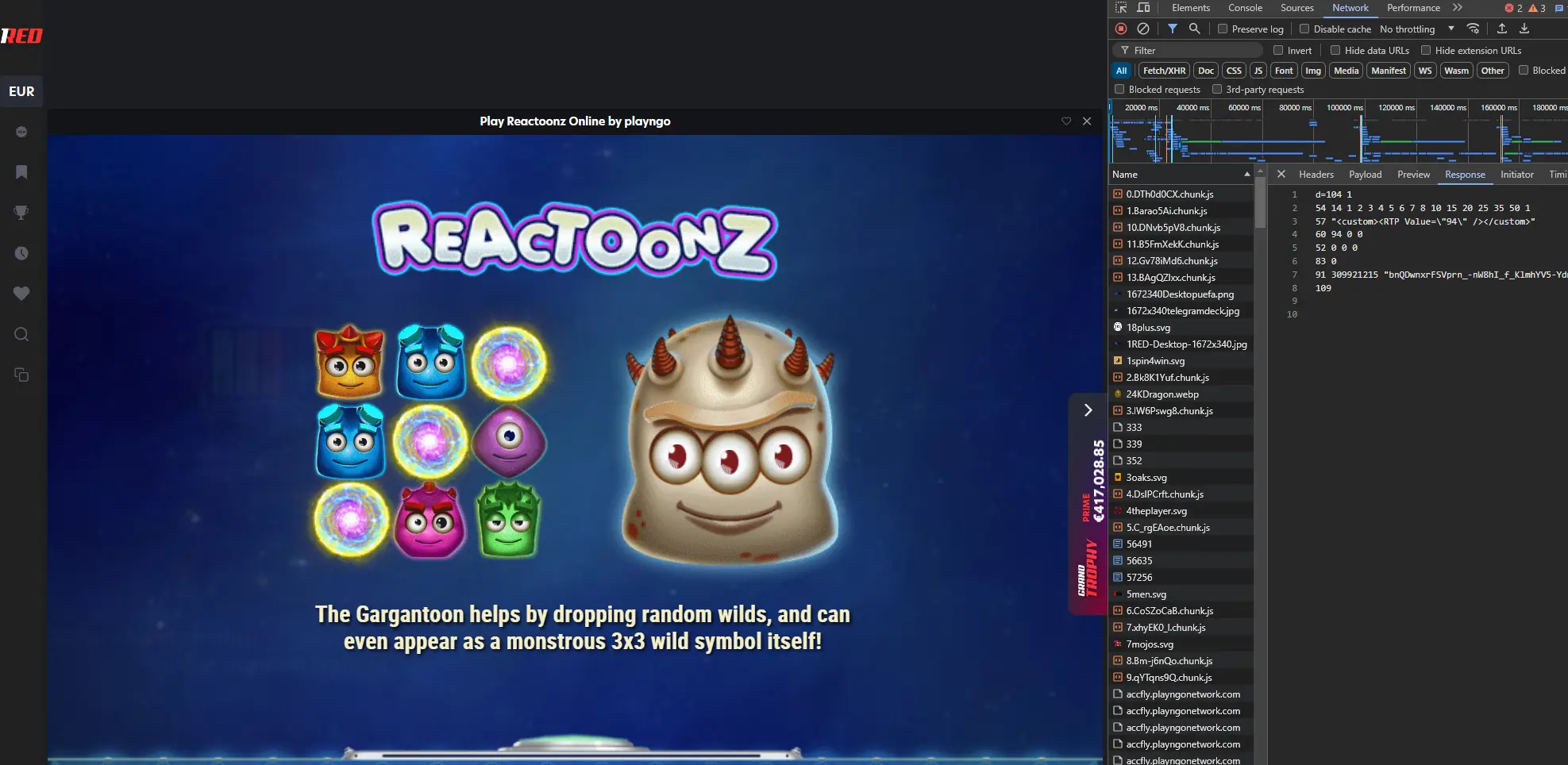Open the EUR currency selector

tap(21, 91)
